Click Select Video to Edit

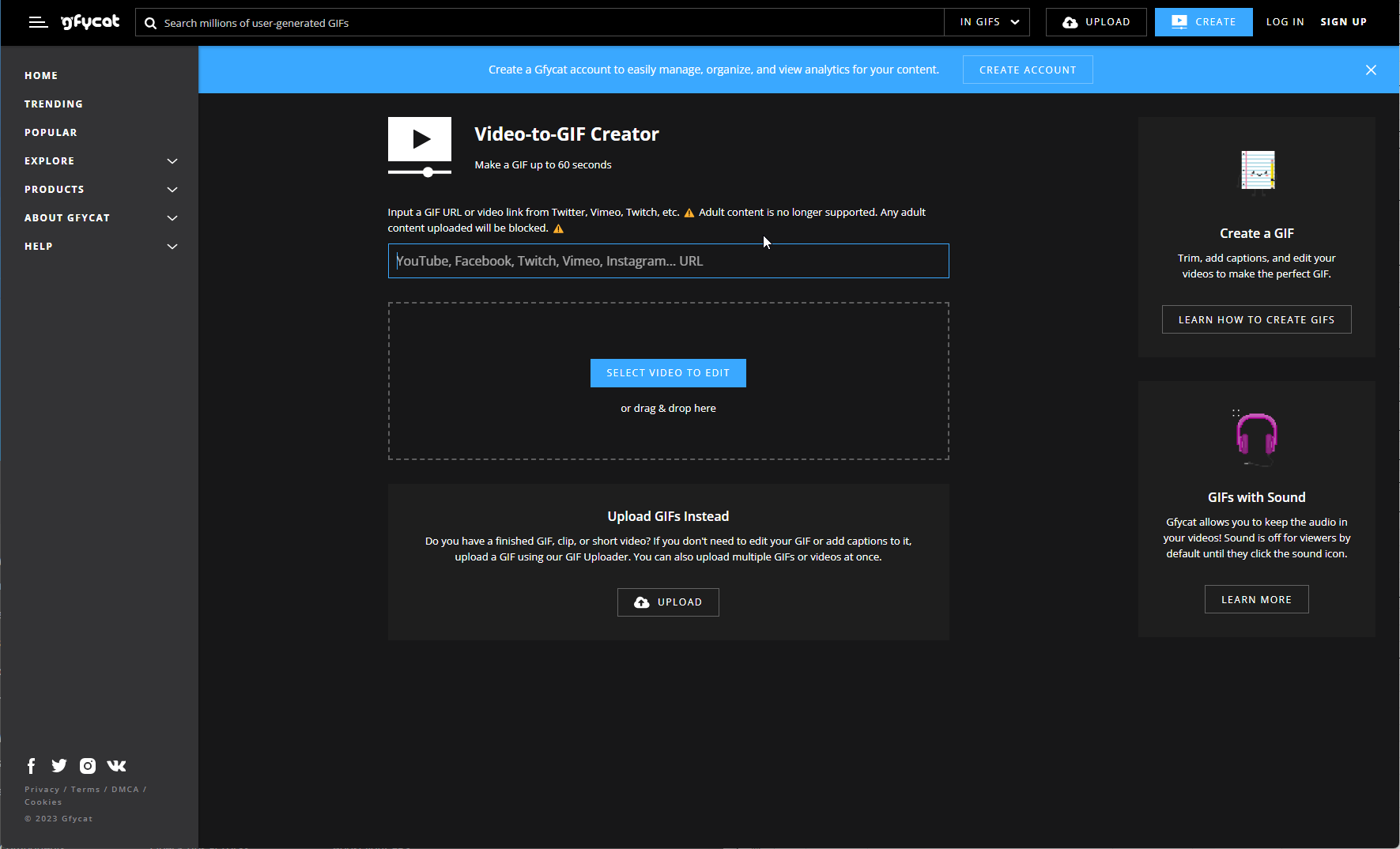pos(668,373)
